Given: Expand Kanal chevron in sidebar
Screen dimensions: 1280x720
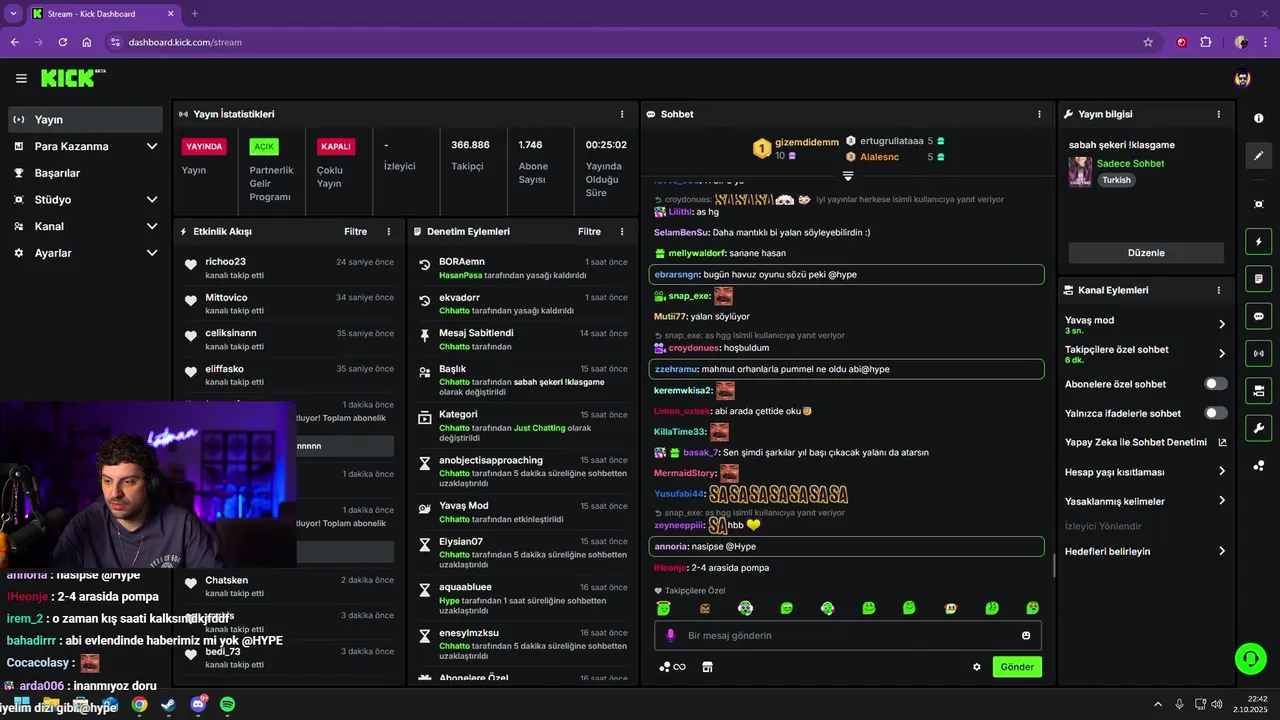Looking at the screenshot, I should coord(152,226).
